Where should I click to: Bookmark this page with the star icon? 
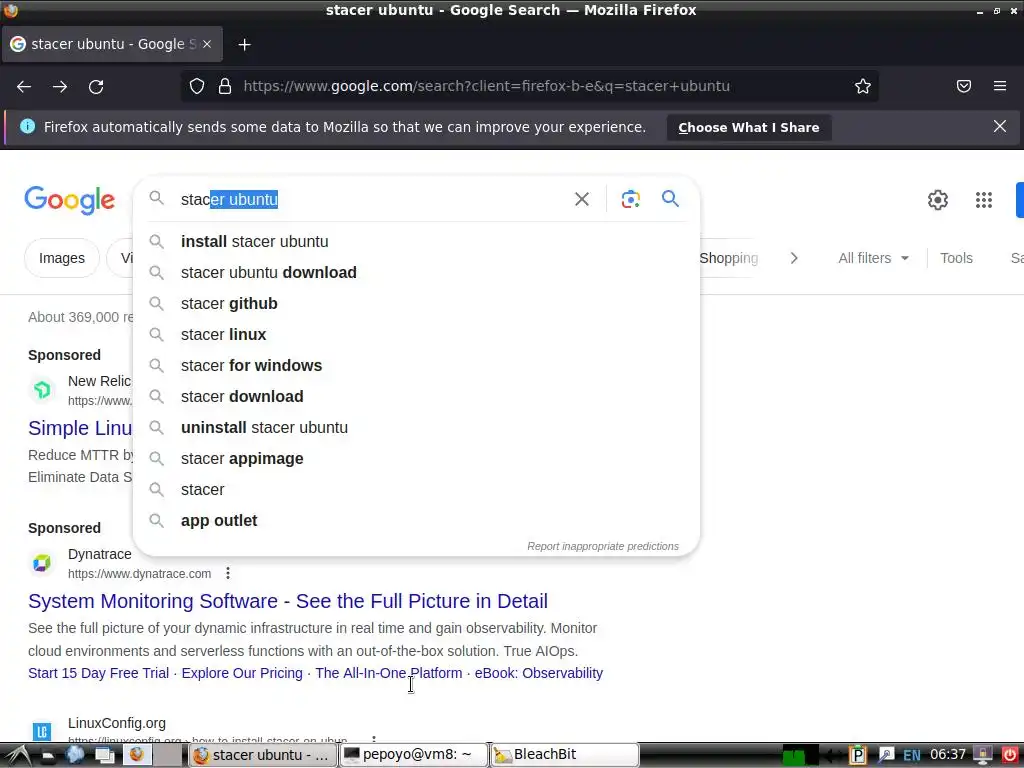tap(863, 86)
